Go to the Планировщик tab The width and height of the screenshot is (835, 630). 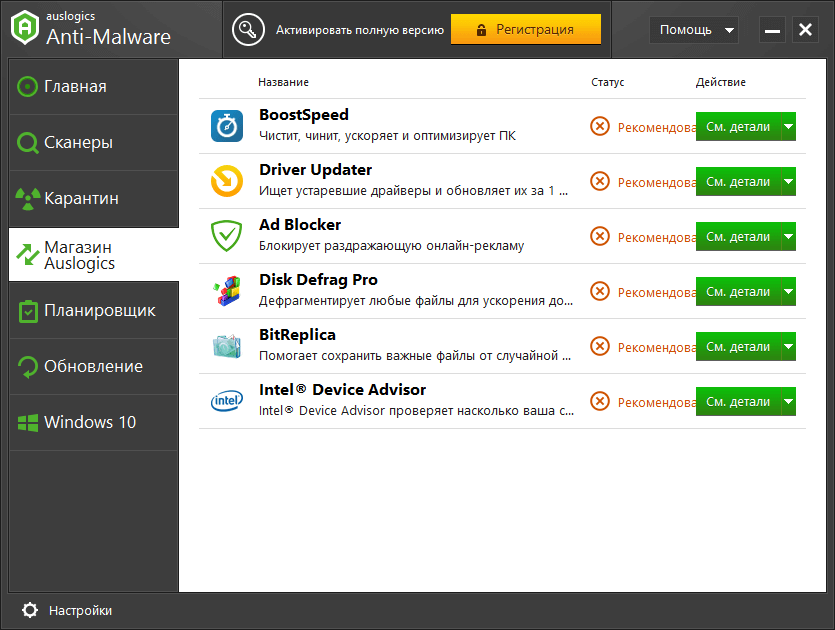[99, 310]
